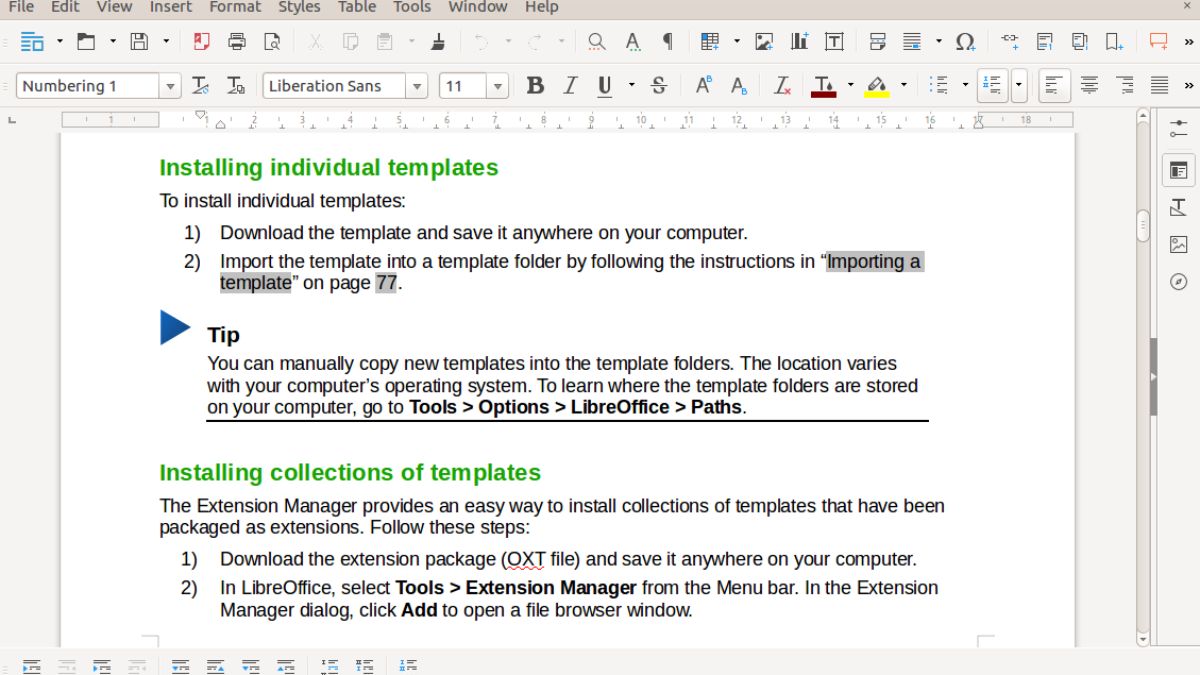Expand the Save dropdown arrow
Image resolution: width=1200 pixels, height=675 pixels.
(x=166, y=42)
